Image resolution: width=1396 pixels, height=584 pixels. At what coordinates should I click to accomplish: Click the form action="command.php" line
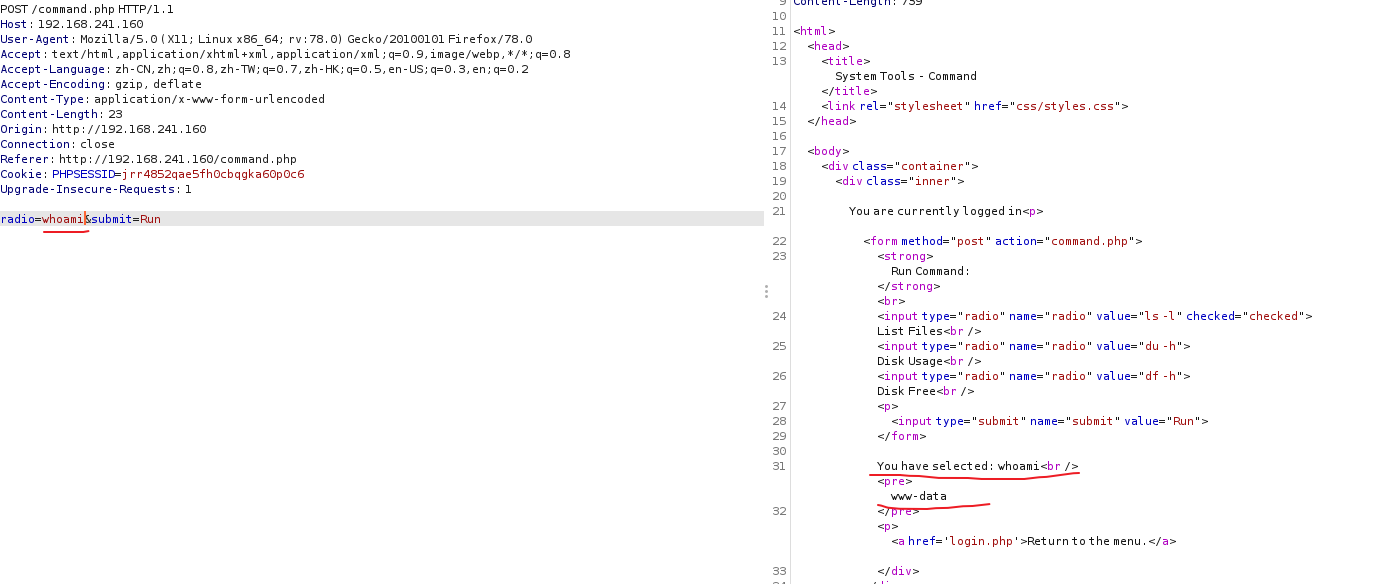pyautogui.click(x=1002, y=241)
